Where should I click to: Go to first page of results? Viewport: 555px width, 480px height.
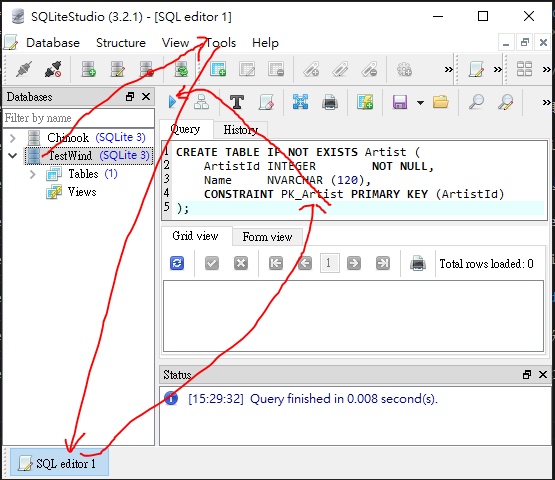pos(276,263)
